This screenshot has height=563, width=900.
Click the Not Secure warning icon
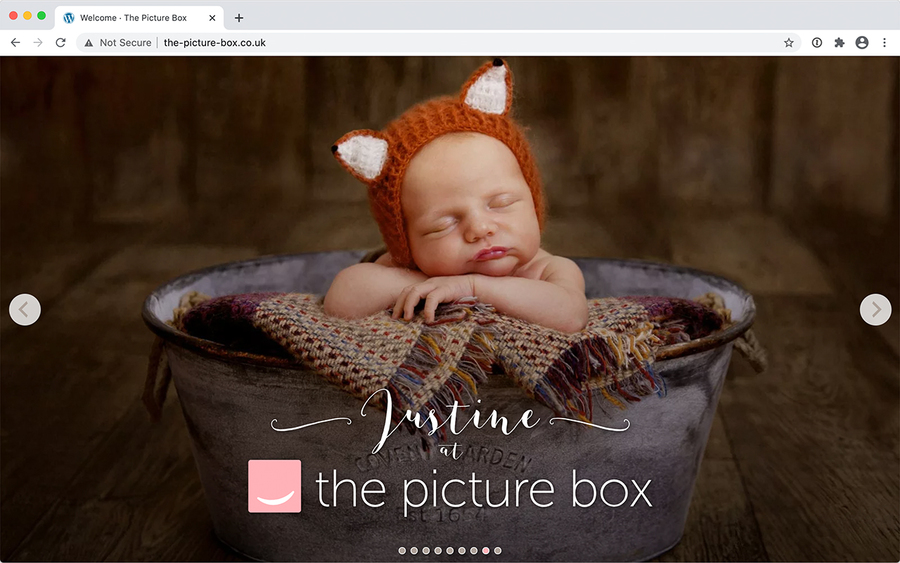point(88,42)
